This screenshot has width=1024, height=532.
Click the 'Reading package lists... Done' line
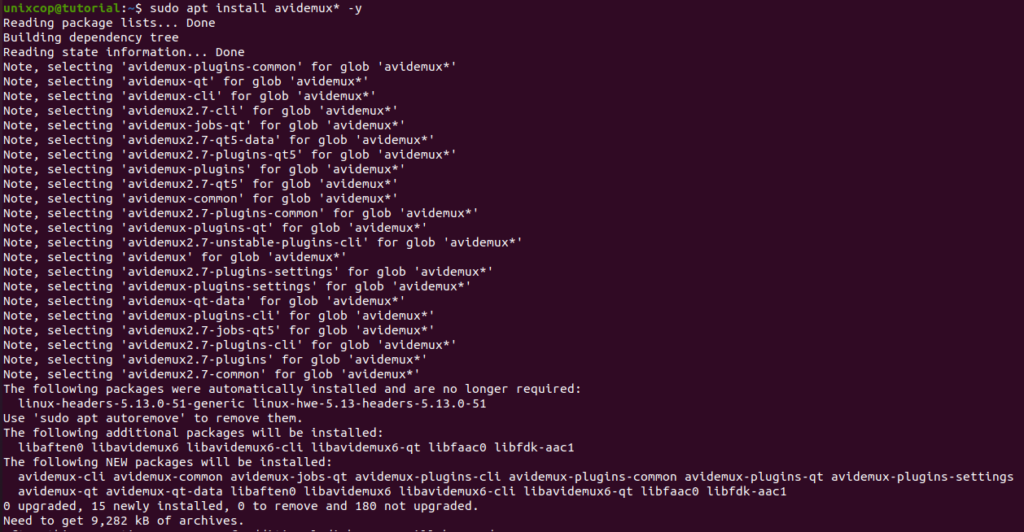(x=109, y=23)
